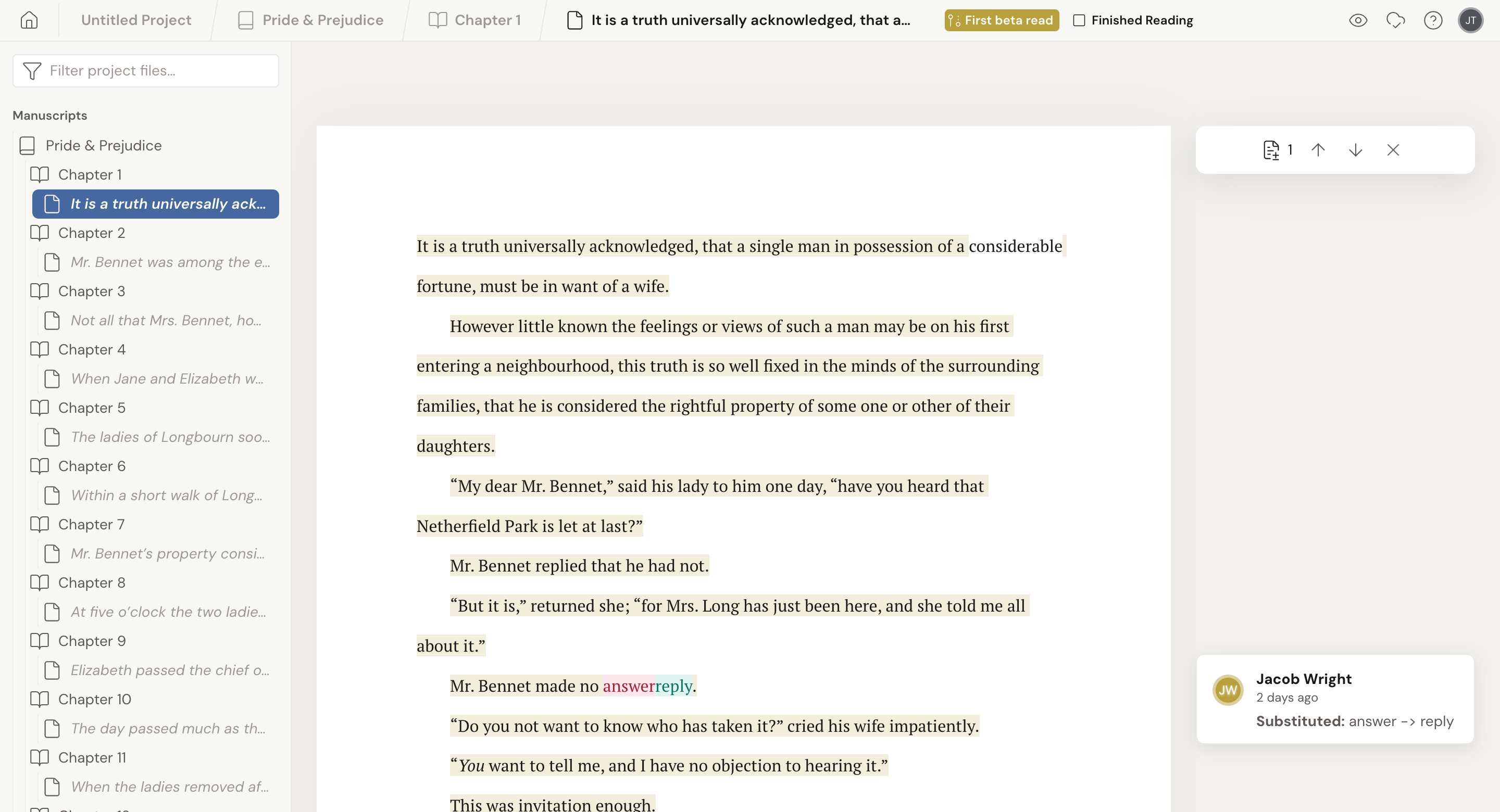The image size is (1500, 812).
Task: Click the deleted word 'answer' in text
Action: tap(628, 686)
